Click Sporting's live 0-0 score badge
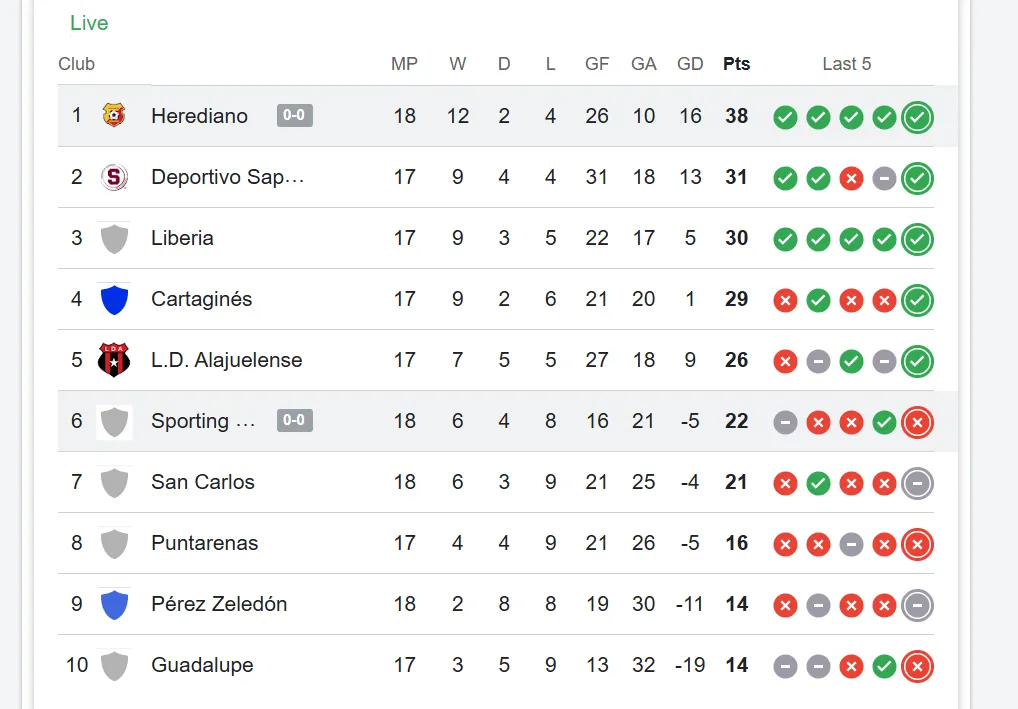 click(x=295, y=421)
